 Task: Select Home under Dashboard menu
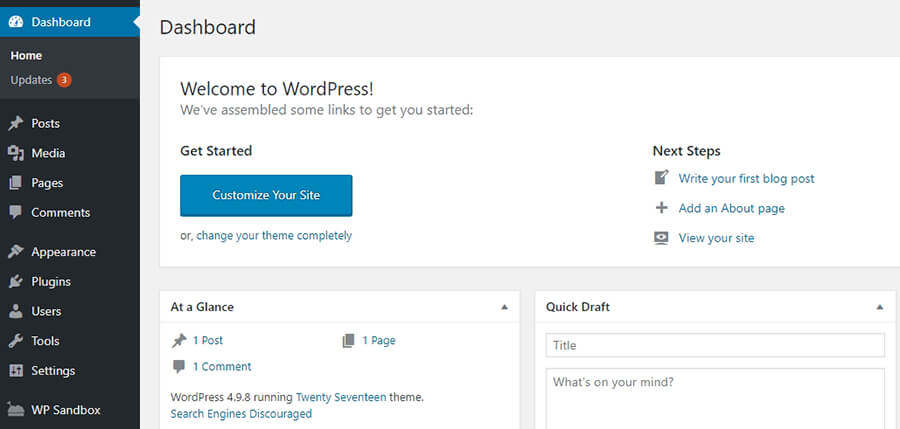(26, 56)
